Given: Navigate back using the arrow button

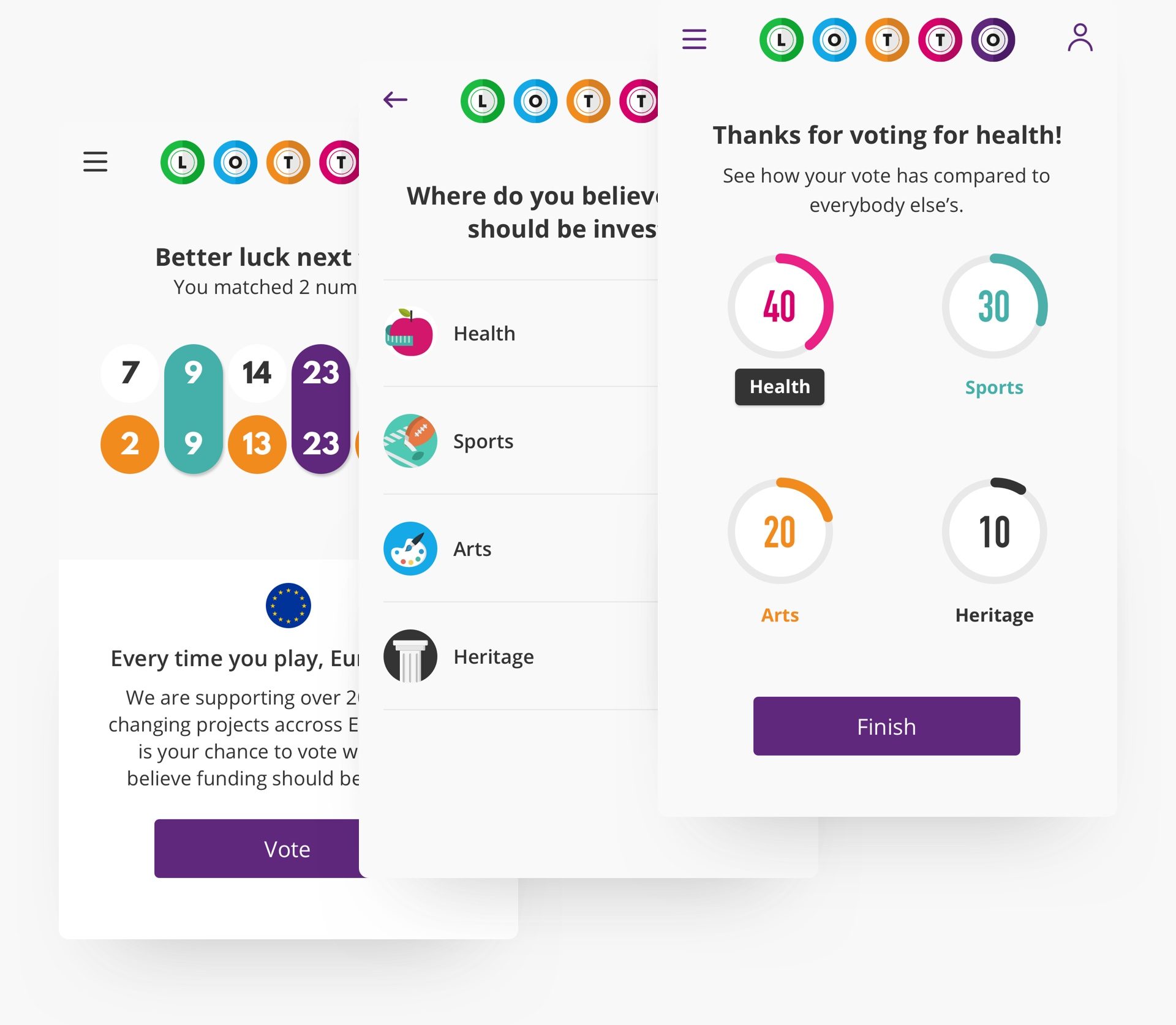Looking at the screenshot, I should point(395,99).
